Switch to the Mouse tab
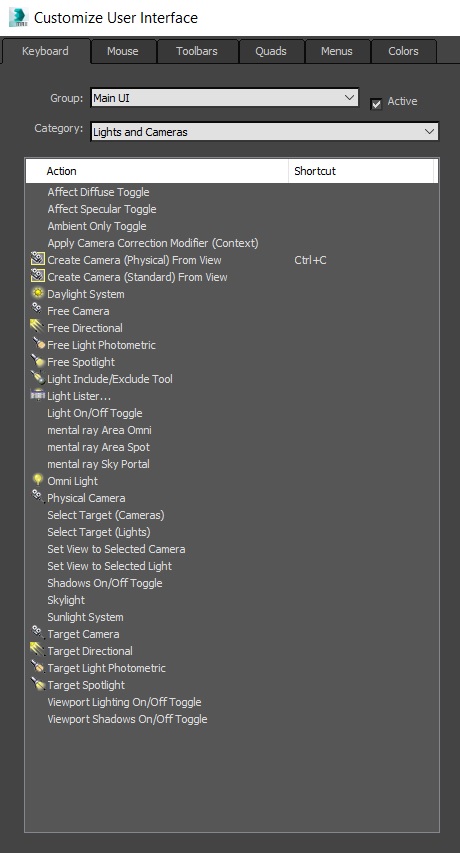This screenshot has height=853, width=460. coord(122,51)
